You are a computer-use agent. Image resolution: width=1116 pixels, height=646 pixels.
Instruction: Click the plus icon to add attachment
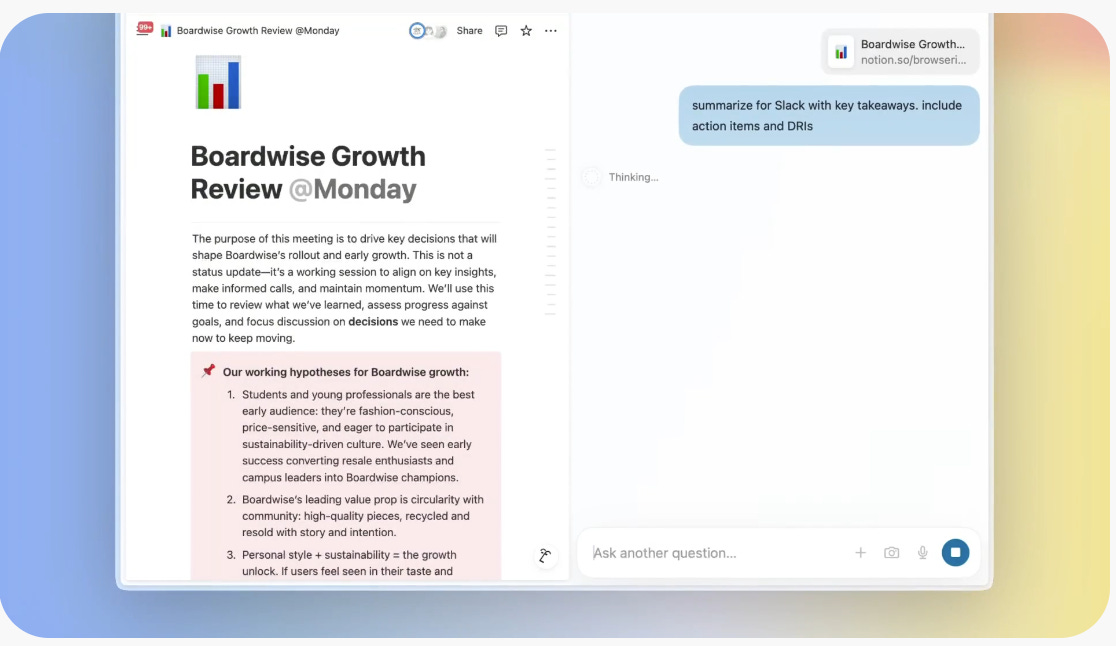860,553
